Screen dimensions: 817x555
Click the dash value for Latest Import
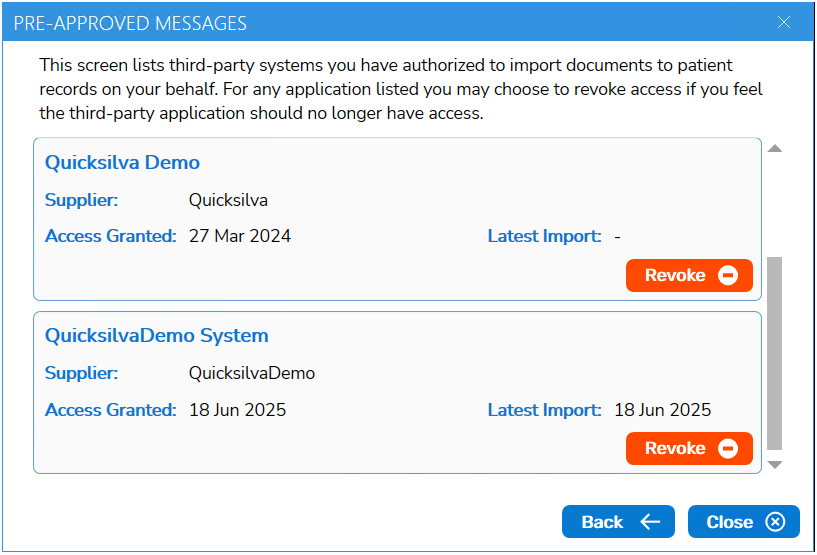617,237
